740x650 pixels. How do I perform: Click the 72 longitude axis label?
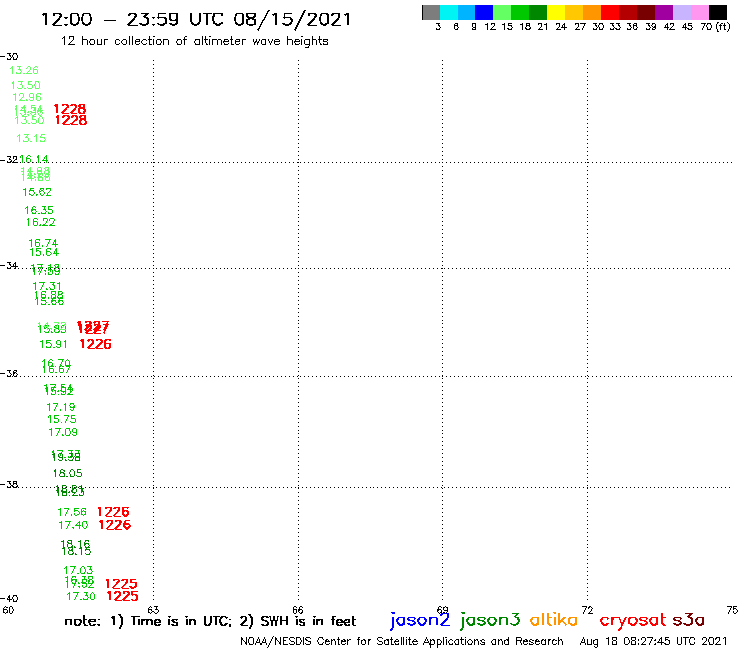[x=588, y=610]
